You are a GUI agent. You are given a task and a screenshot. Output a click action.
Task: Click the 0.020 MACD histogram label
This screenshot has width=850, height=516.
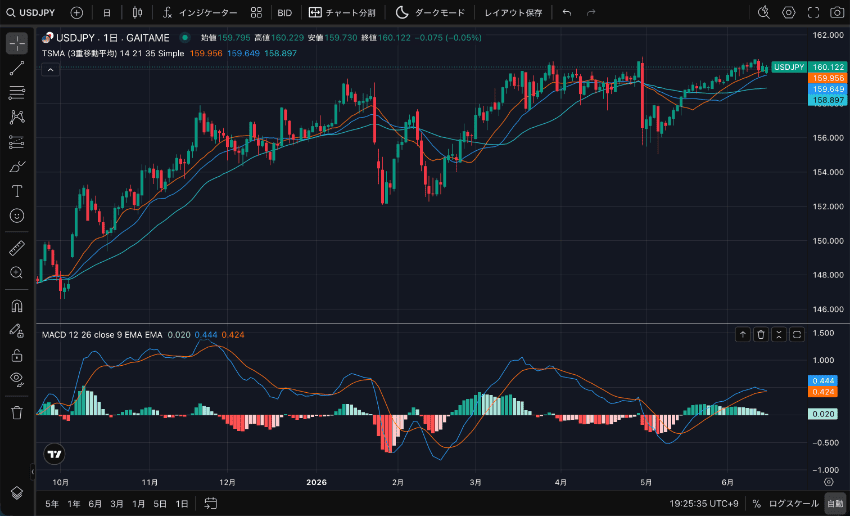coord(823,414)
